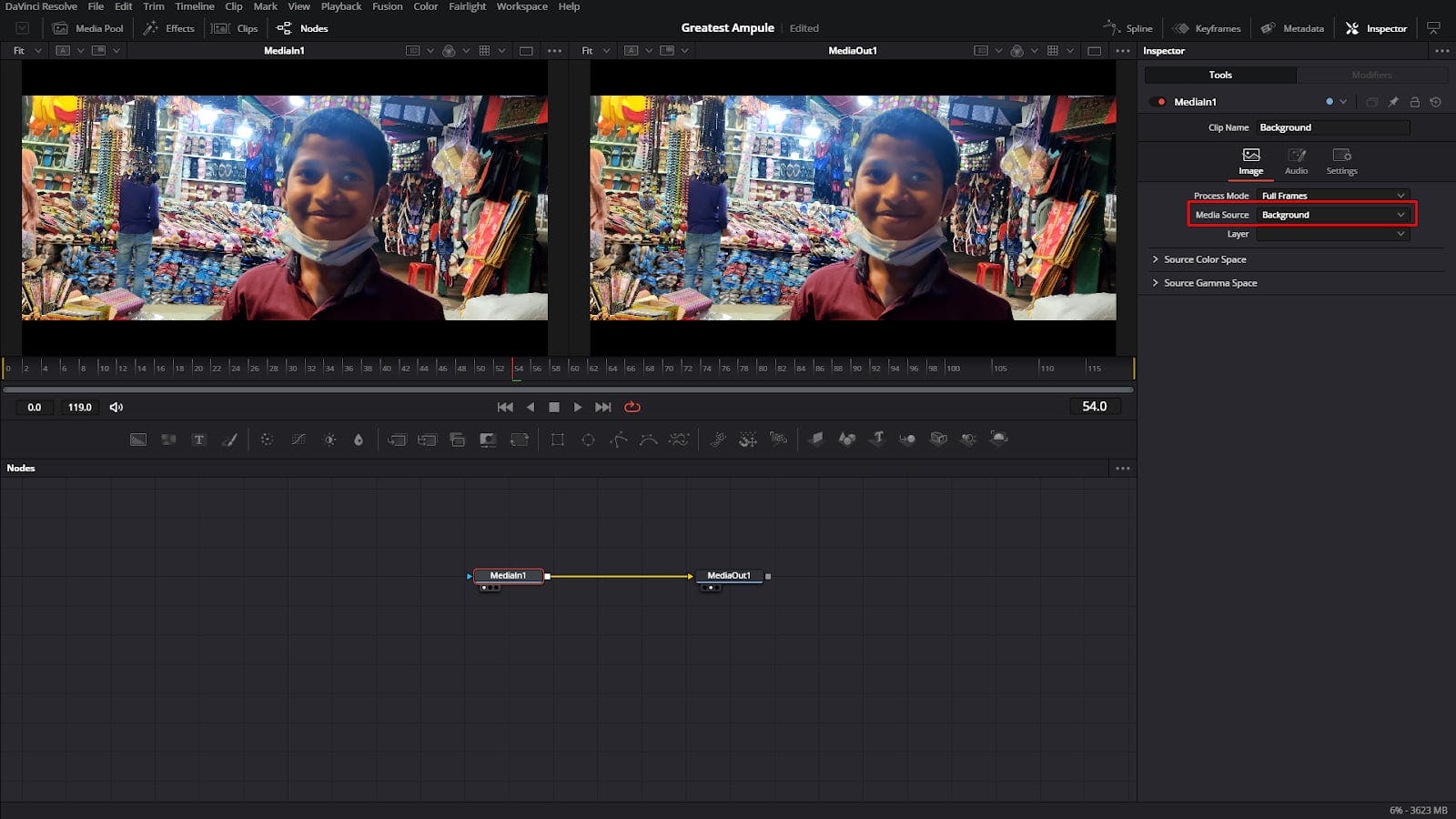
Task: Add a Text+ node from the toolbar
Action: click(198, 440)
